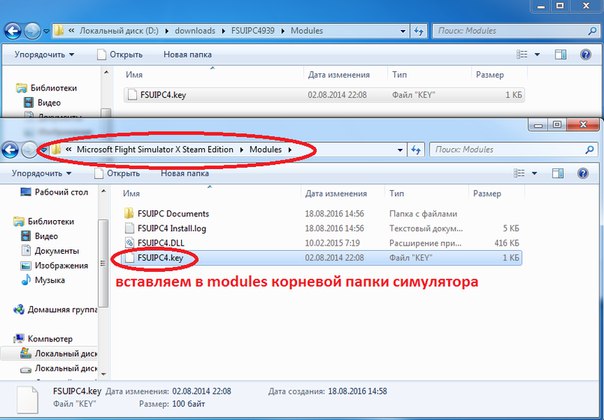
Task: Click the search magnifier in the front window
Action: (x=589, y=150)
